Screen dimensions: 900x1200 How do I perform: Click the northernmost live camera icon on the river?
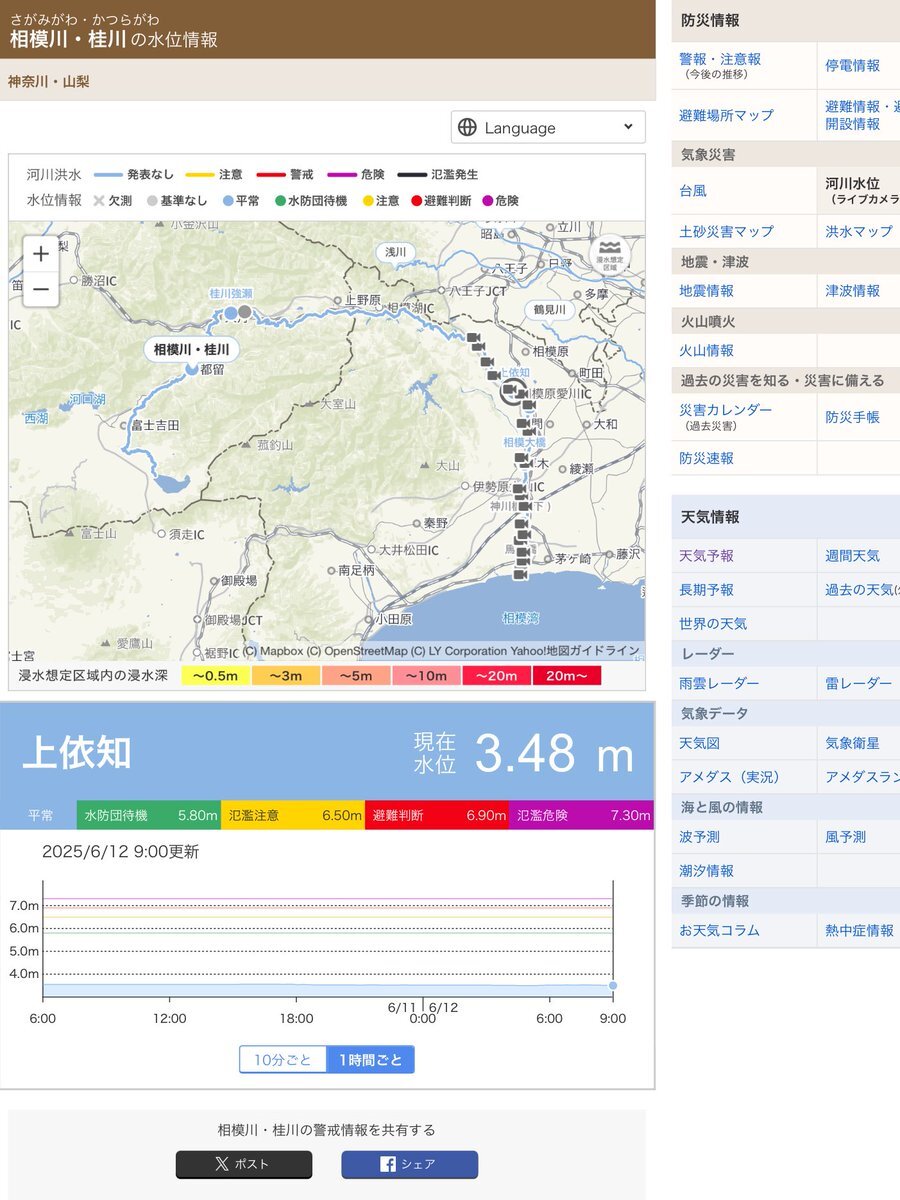(x=473, y=338)
